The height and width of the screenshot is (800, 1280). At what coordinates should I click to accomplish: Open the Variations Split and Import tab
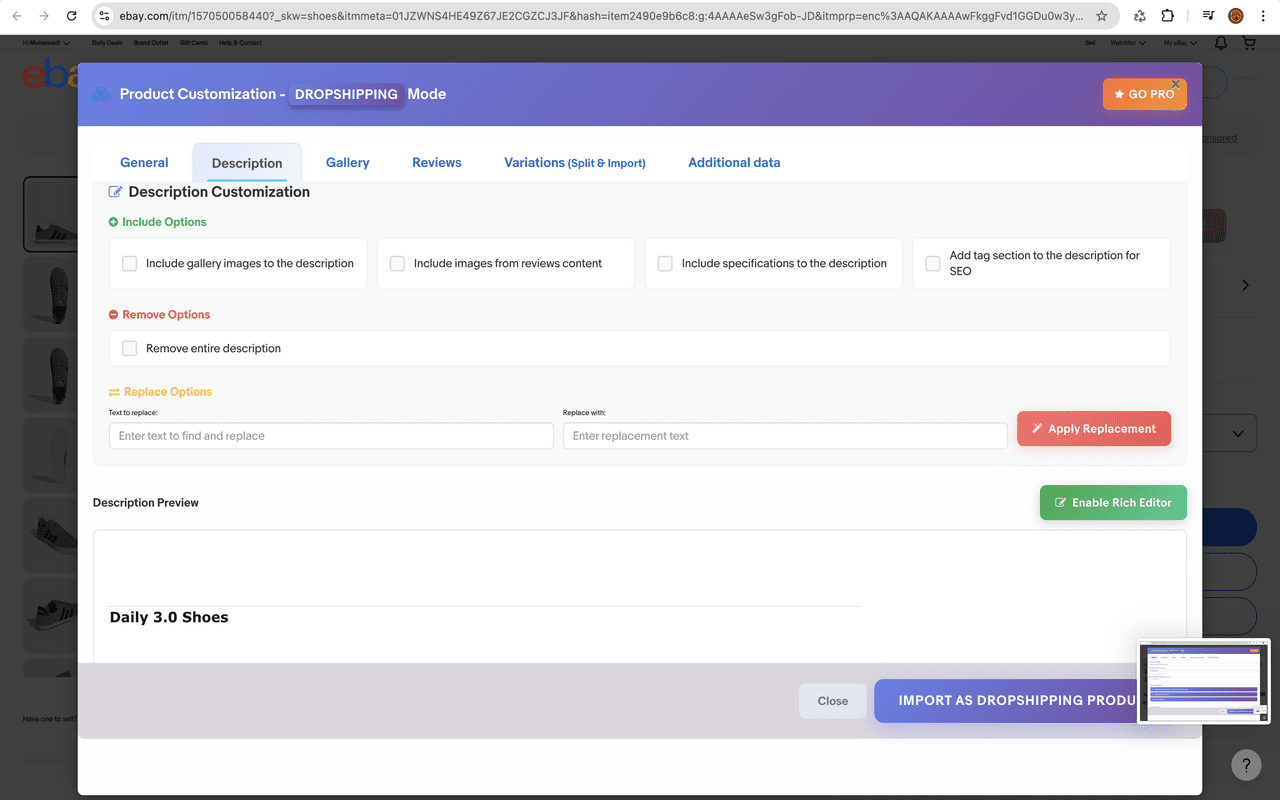[x=574, y=162]
